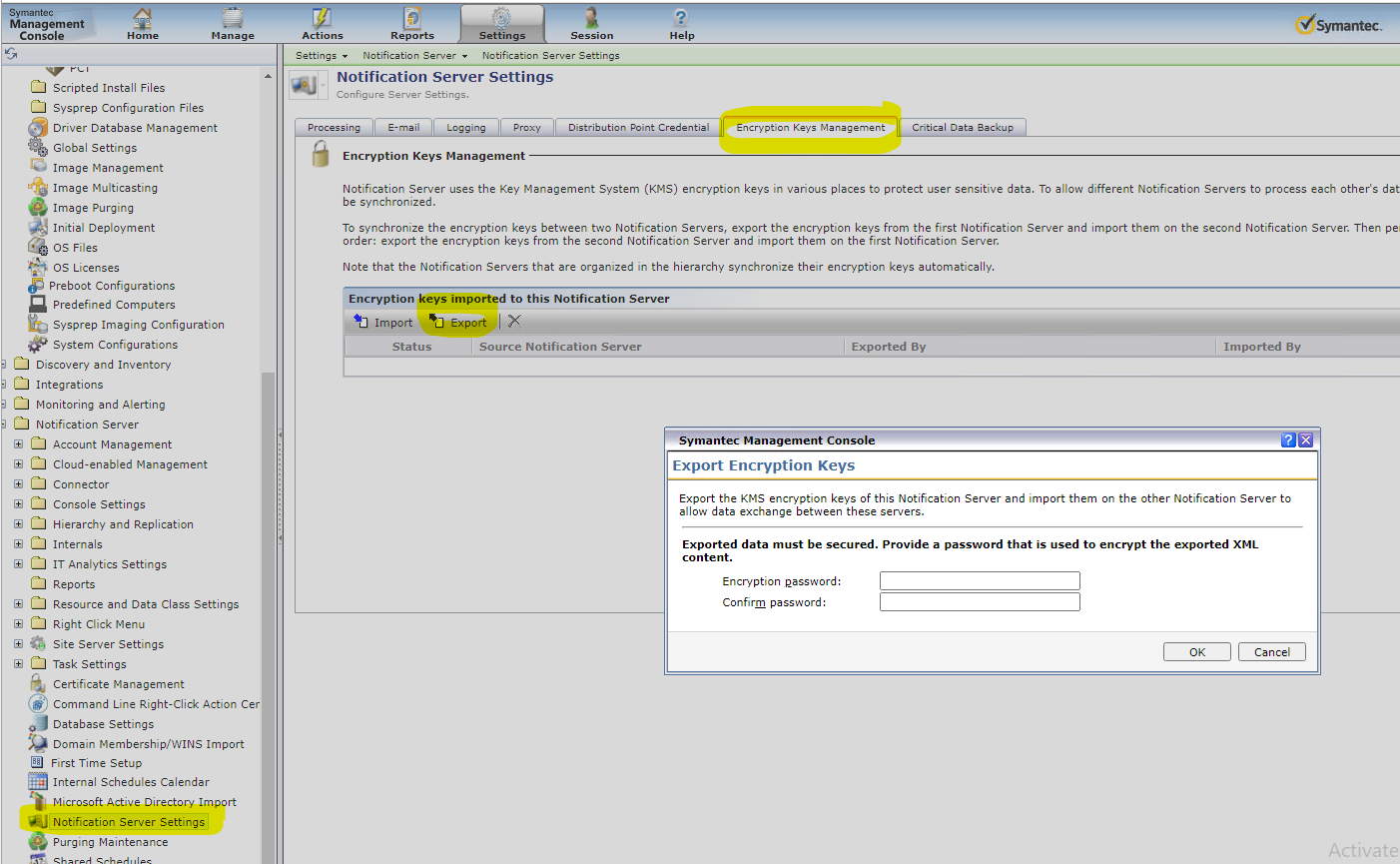Open the Manage menu in the top bar
Image resolution: width=1400 pixels, height=864 pixels.
[x=233, y=23]
